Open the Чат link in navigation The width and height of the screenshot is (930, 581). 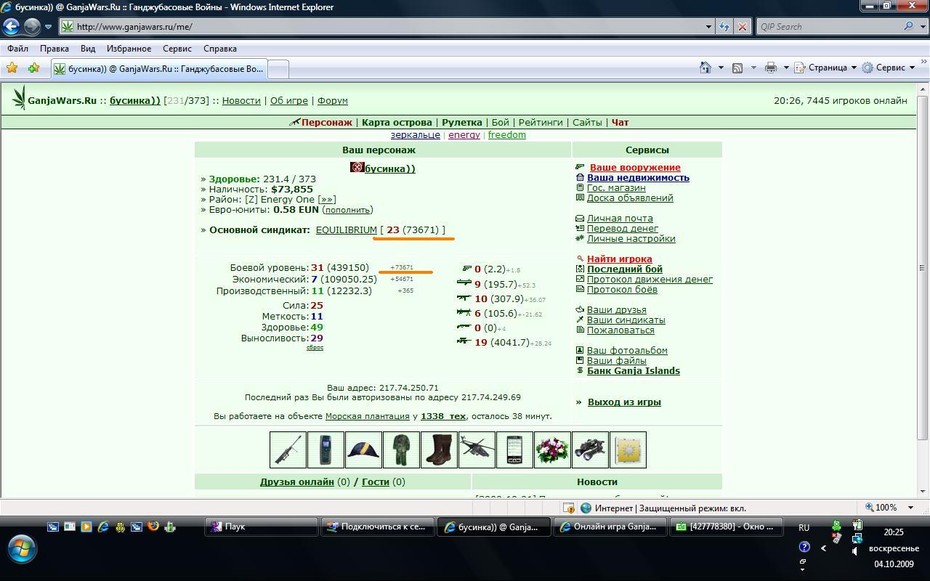(620, 122)
